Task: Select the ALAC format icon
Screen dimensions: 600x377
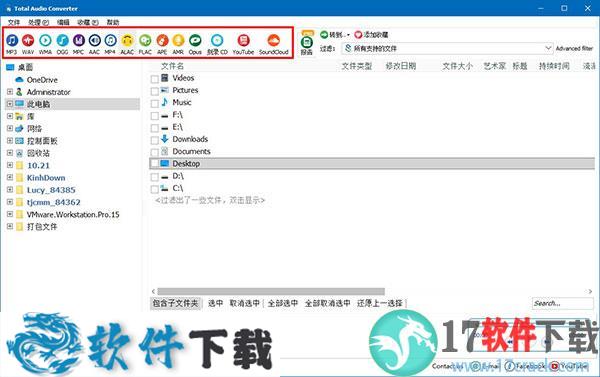Action: pos(127,40)
